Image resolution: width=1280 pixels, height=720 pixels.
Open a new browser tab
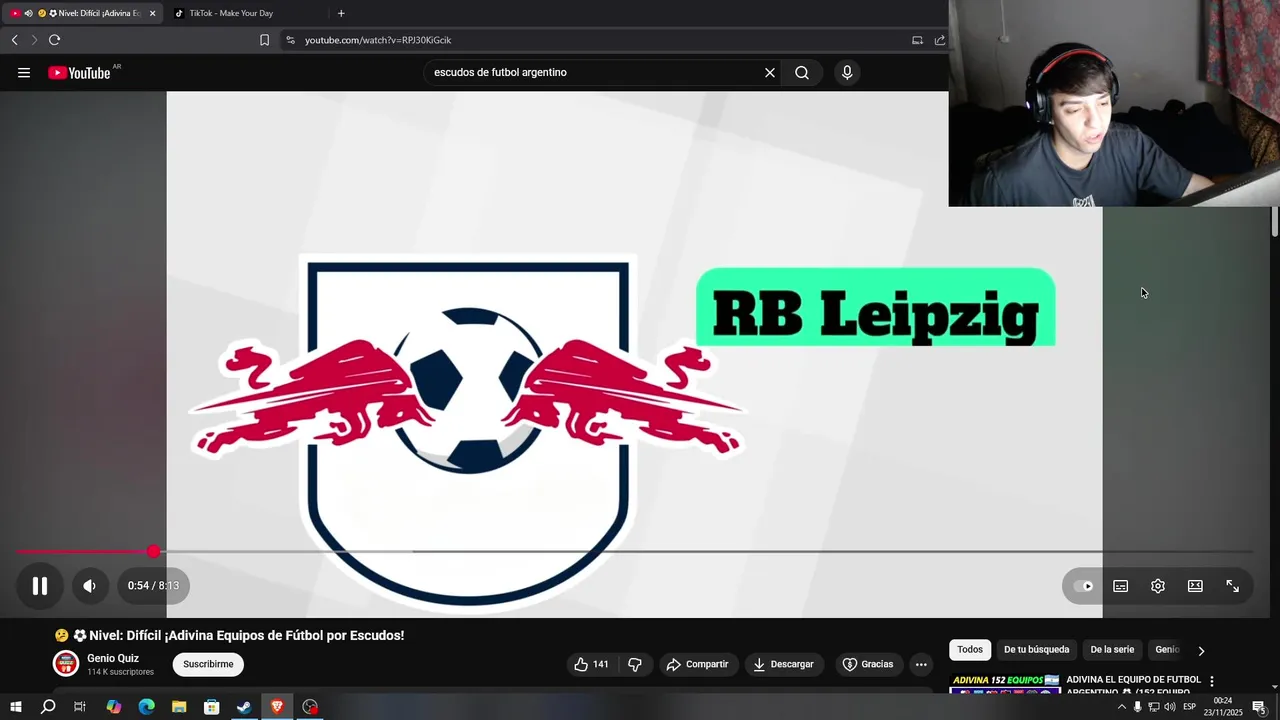(x=341, y=13)
